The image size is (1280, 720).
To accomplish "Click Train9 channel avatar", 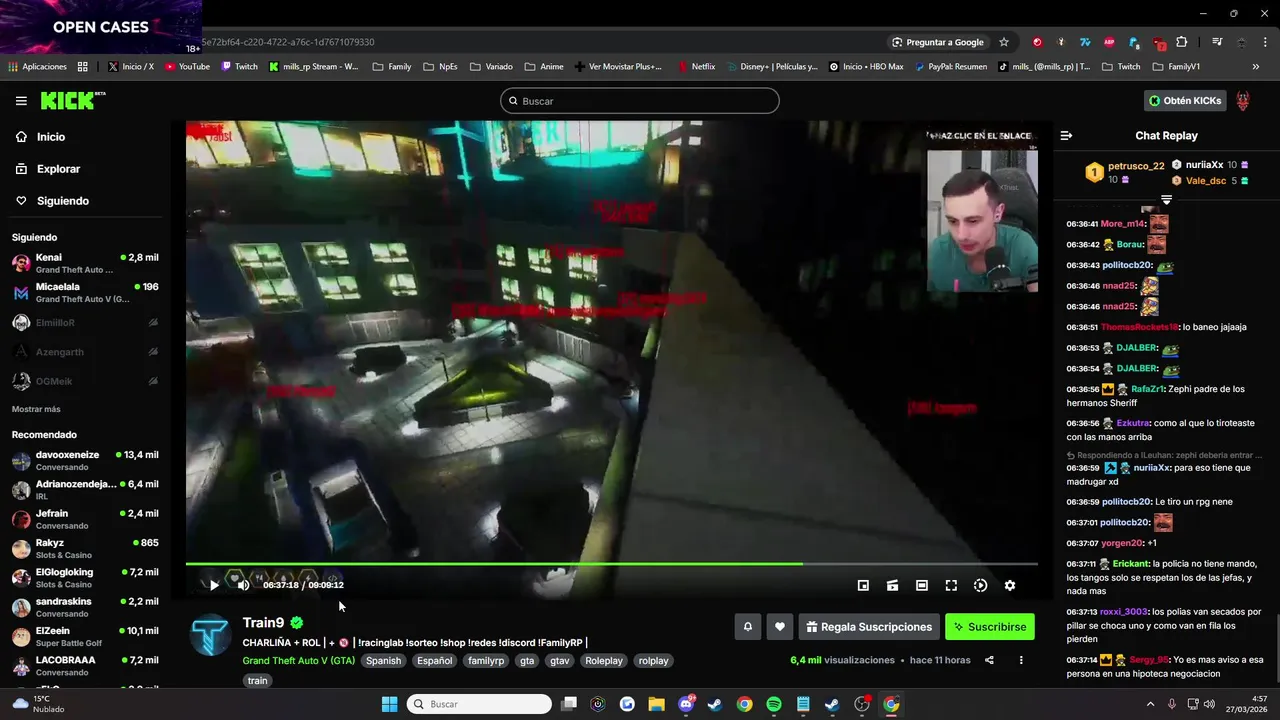I will (x=211, y=635).
